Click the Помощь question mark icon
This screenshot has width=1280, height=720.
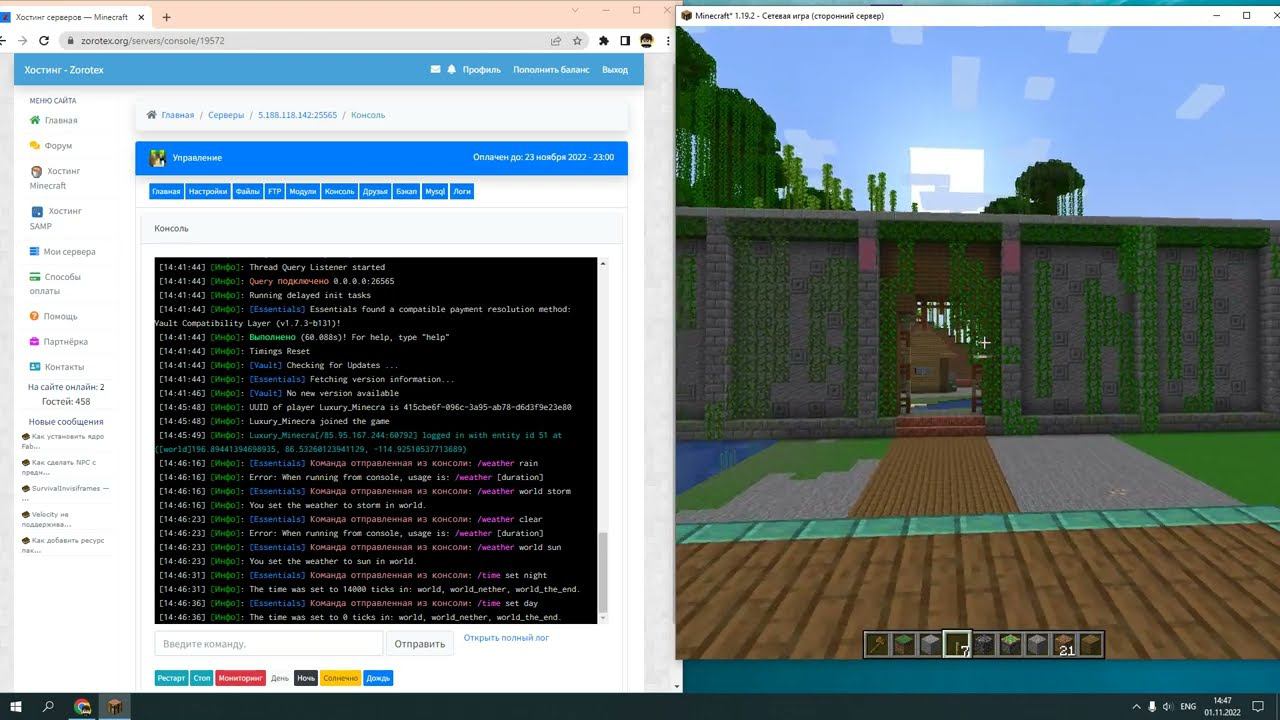coord(35,316)
